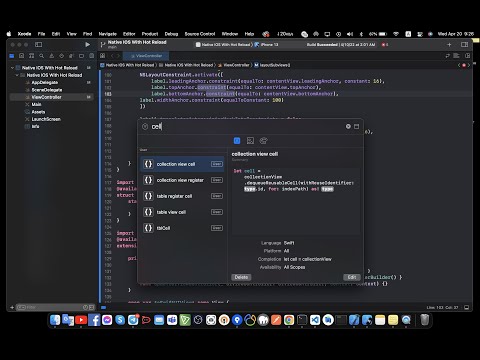Collapse the Native iOS With Hot Reload project
Viewport: 480px width, 360px height.
(x=12, y=68)
